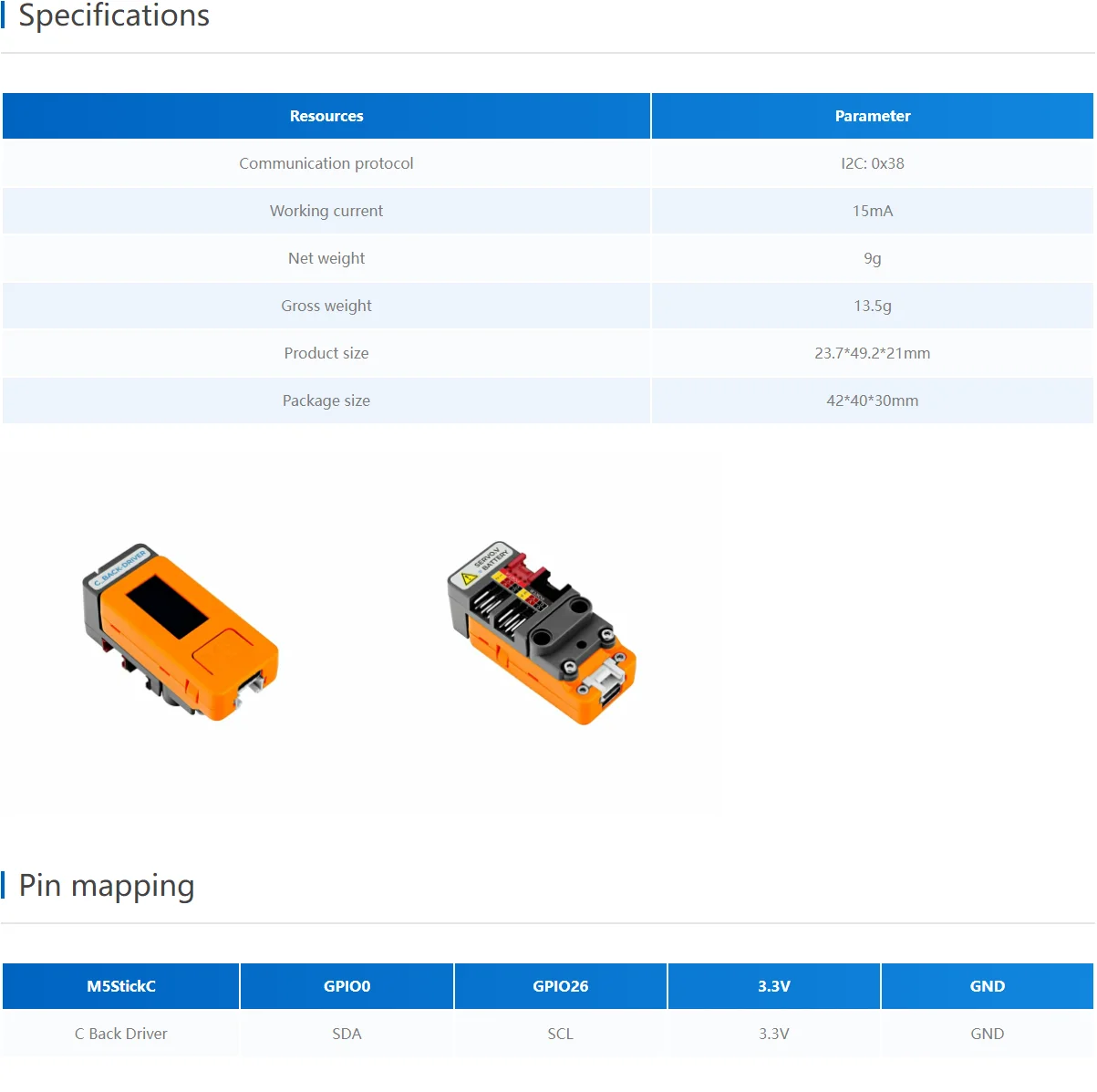The width and height of the screenshot is (1097, 1092).
Task: Click the Product size dimensions 23.7*49.2*21mm
Action: pos(872,353)
